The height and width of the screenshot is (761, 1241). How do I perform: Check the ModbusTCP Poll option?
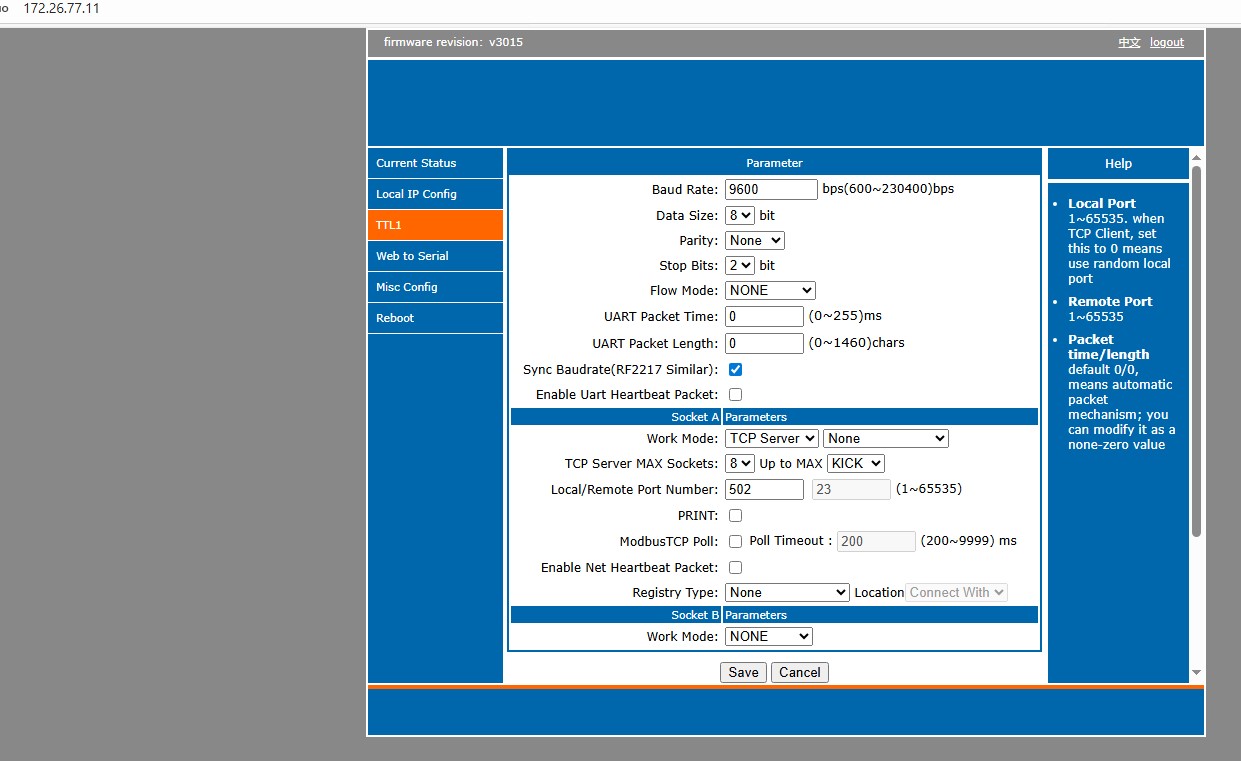pyautogui.click(x=735, y=541)
